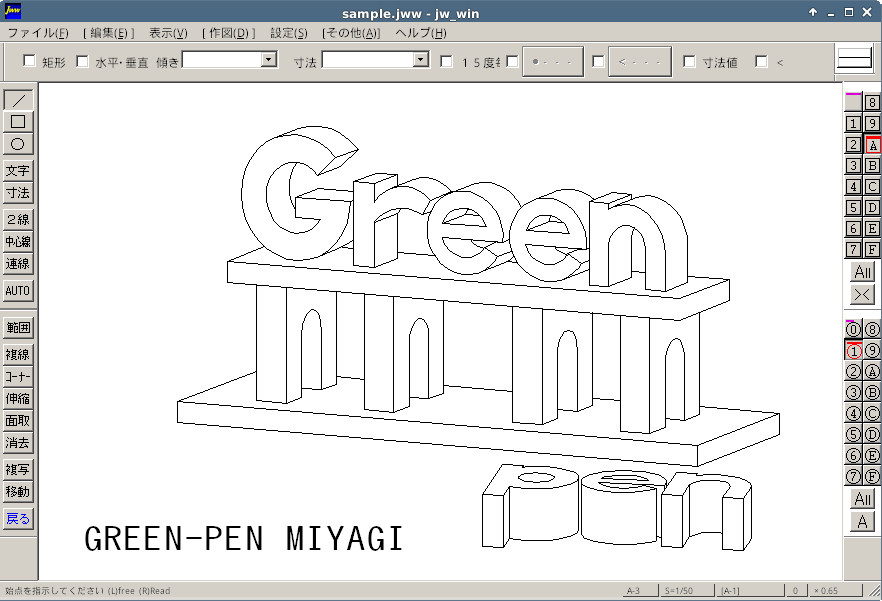The width and height of the screenshot is (882, 601).
Task: Open the line attribute preview button
Action: (854, 59)
